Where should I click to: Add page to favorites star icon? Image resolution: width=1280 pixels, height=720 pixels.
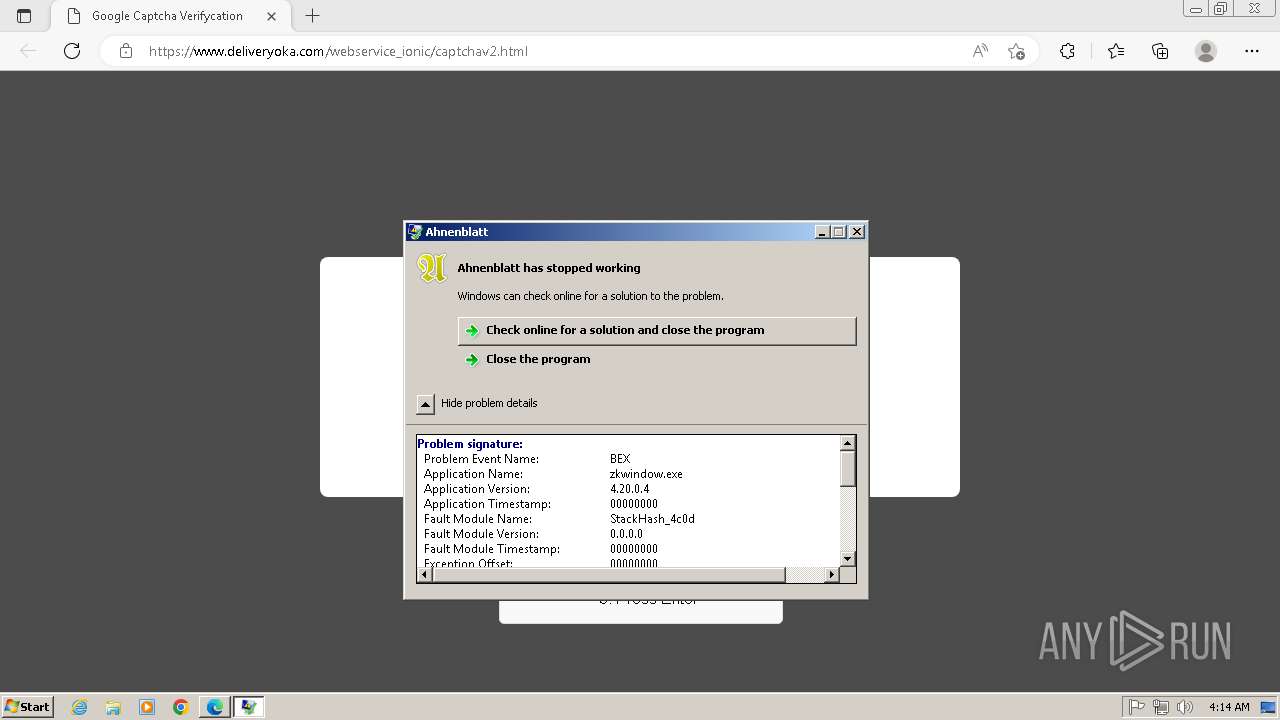1016,51
